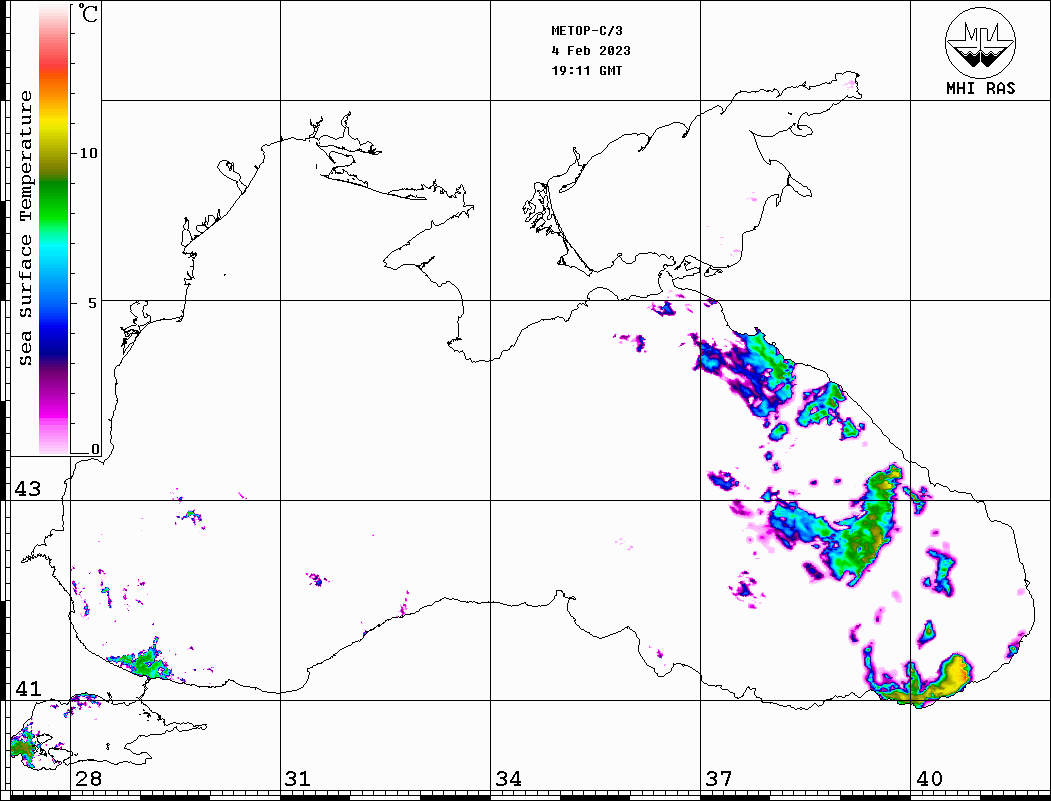The height and width of the screenshot is (801, 1051).
Task: Click longitude label '28'
Action: [x=88, y=778]
